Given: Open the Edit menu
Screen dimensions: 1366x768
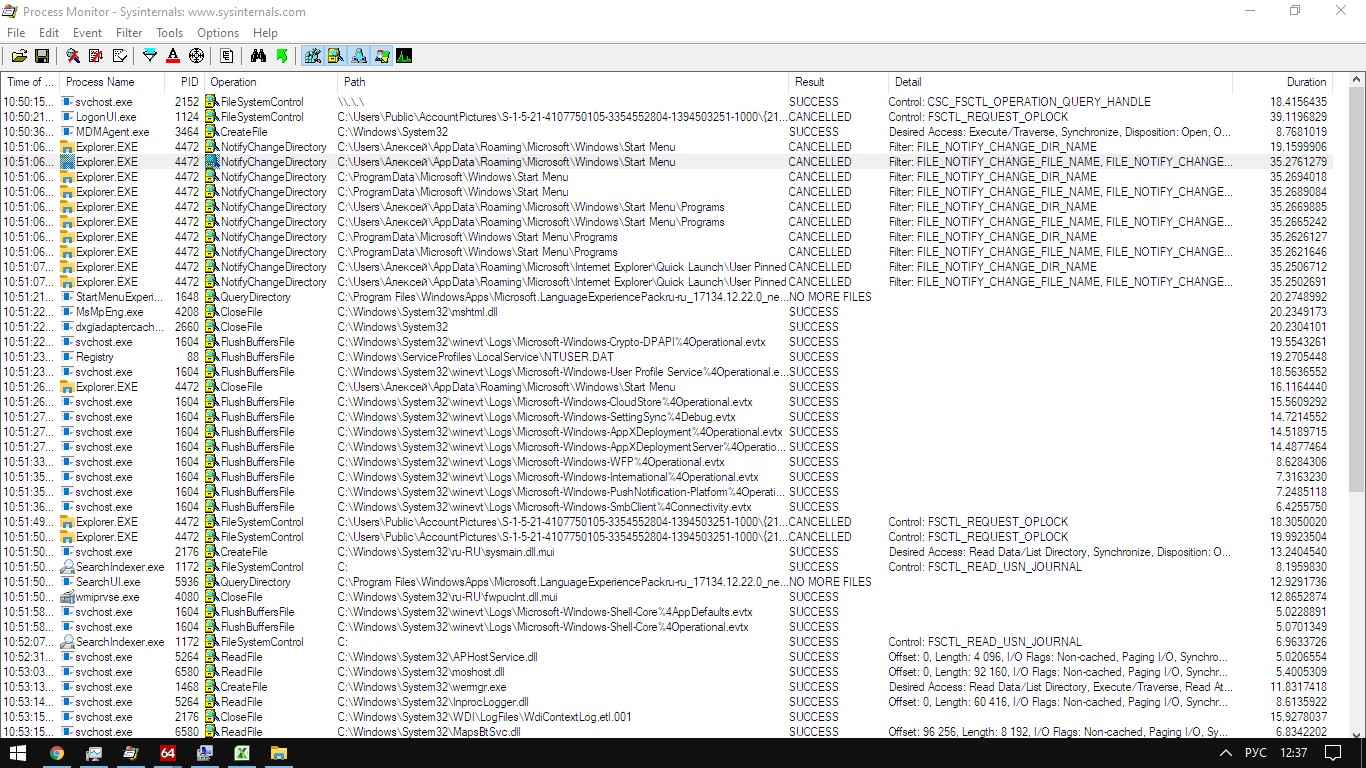Looking at the screenshot, I should (49, 33).
